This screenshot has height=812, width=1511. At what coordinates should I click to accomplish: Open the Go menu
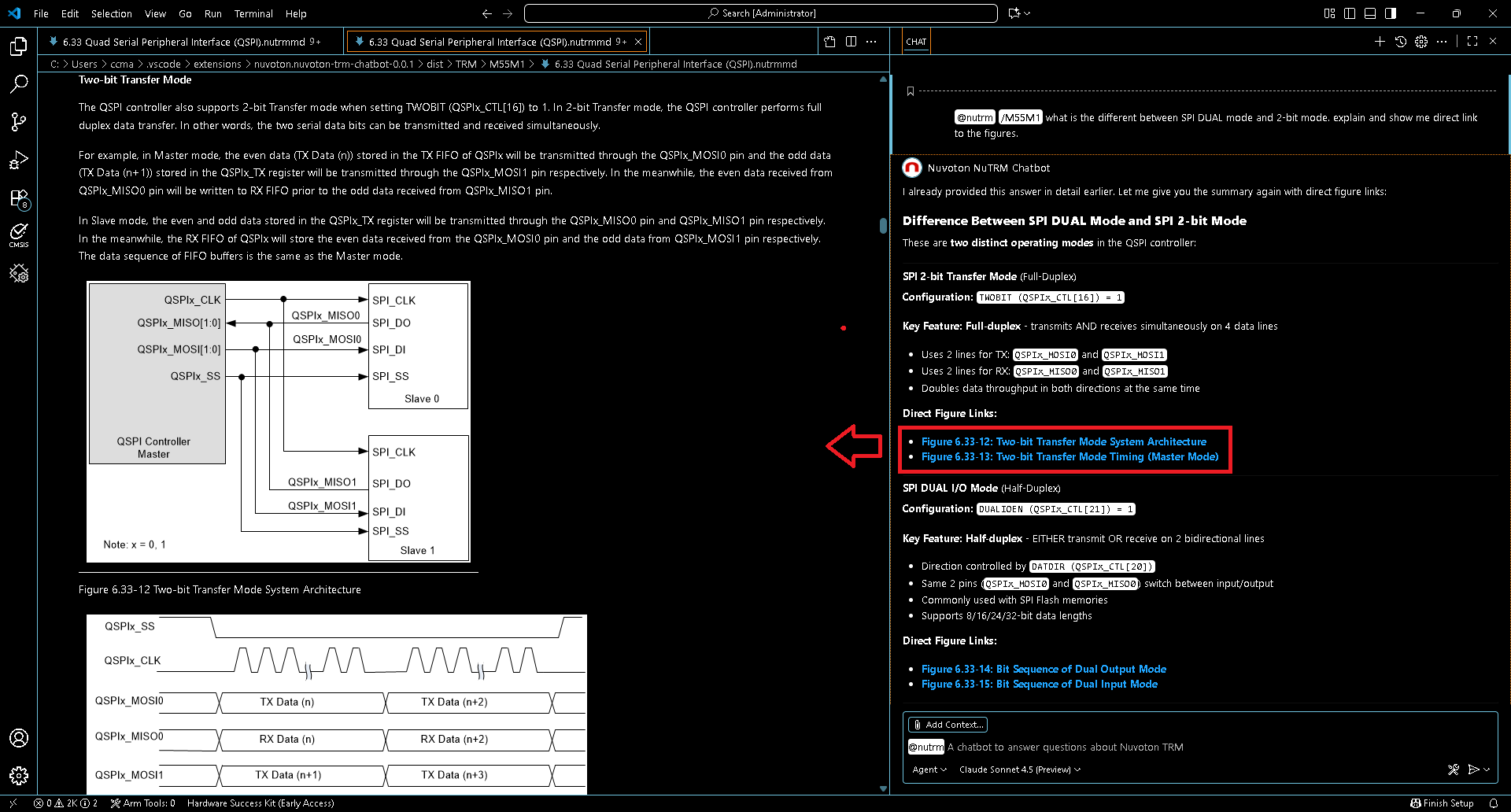[185, 13]
